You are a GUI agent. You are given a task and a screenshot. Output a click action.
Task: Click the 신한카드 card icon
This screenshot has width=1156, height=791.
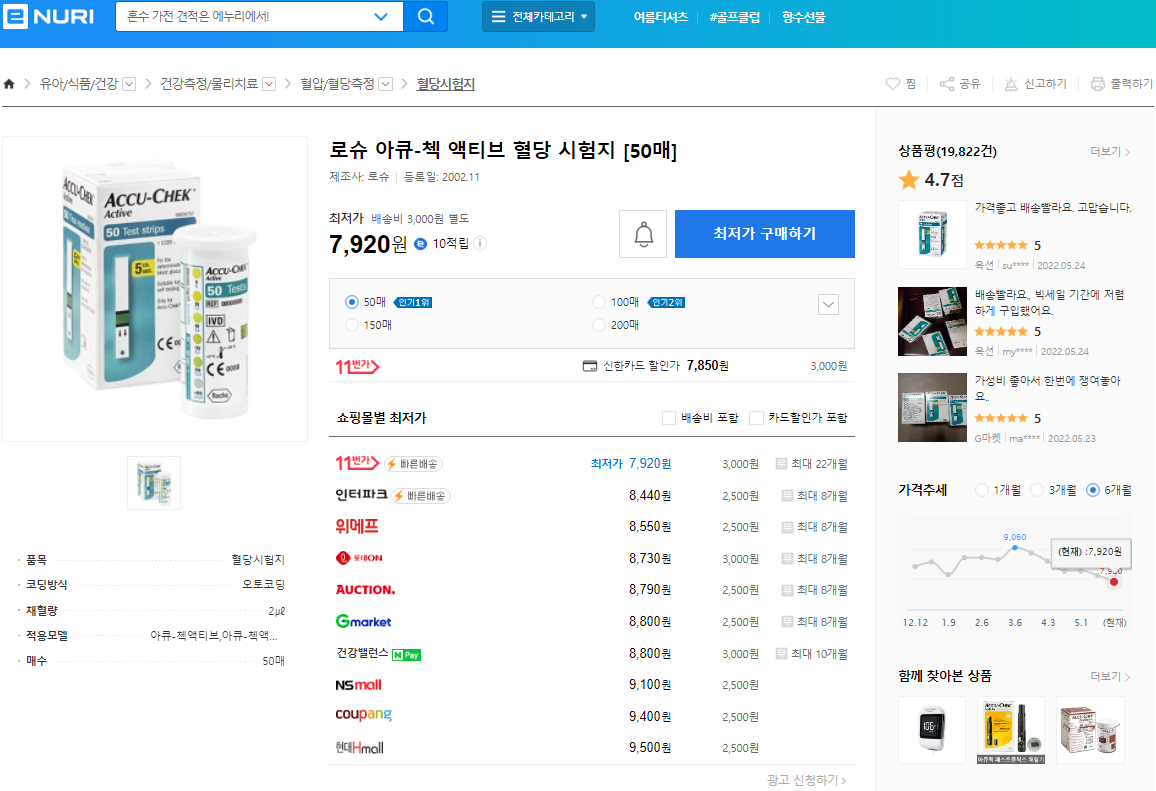click(590, 366)
